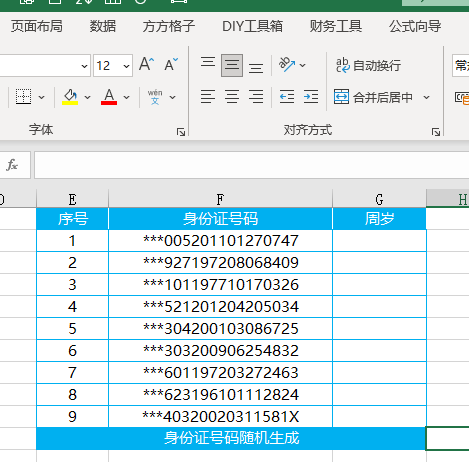This screenshot has height=462, width=469.
Task: Open the 合并后居中 dropdown arrow
Action: pos(427,97)
